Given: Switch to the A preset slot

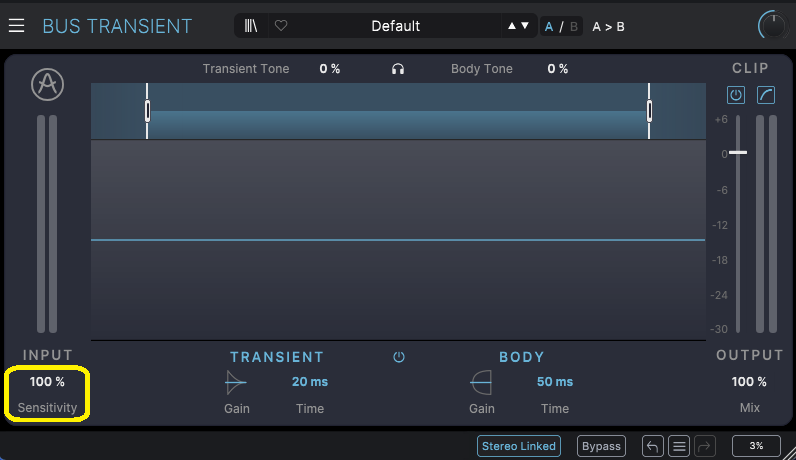Looking at the screenshot, I should click(549, 26).
